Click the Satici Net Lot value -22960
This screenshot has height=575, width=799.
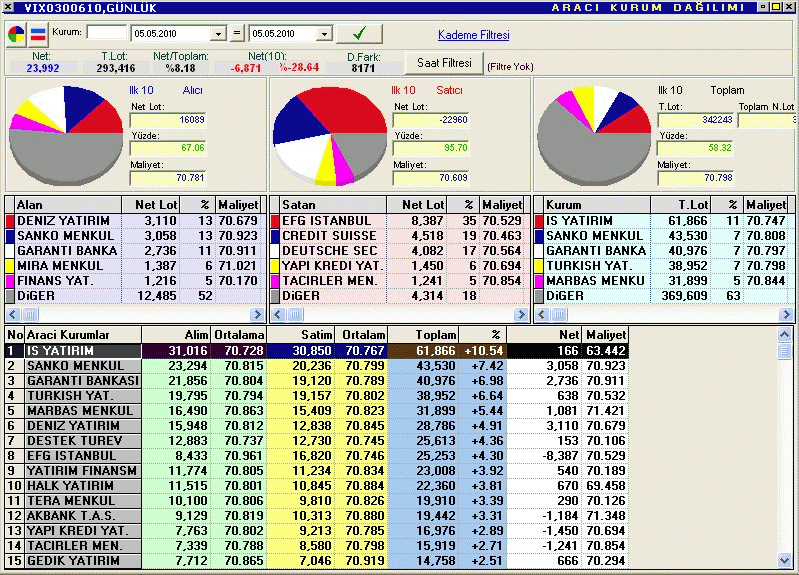[x=431, y=120]
